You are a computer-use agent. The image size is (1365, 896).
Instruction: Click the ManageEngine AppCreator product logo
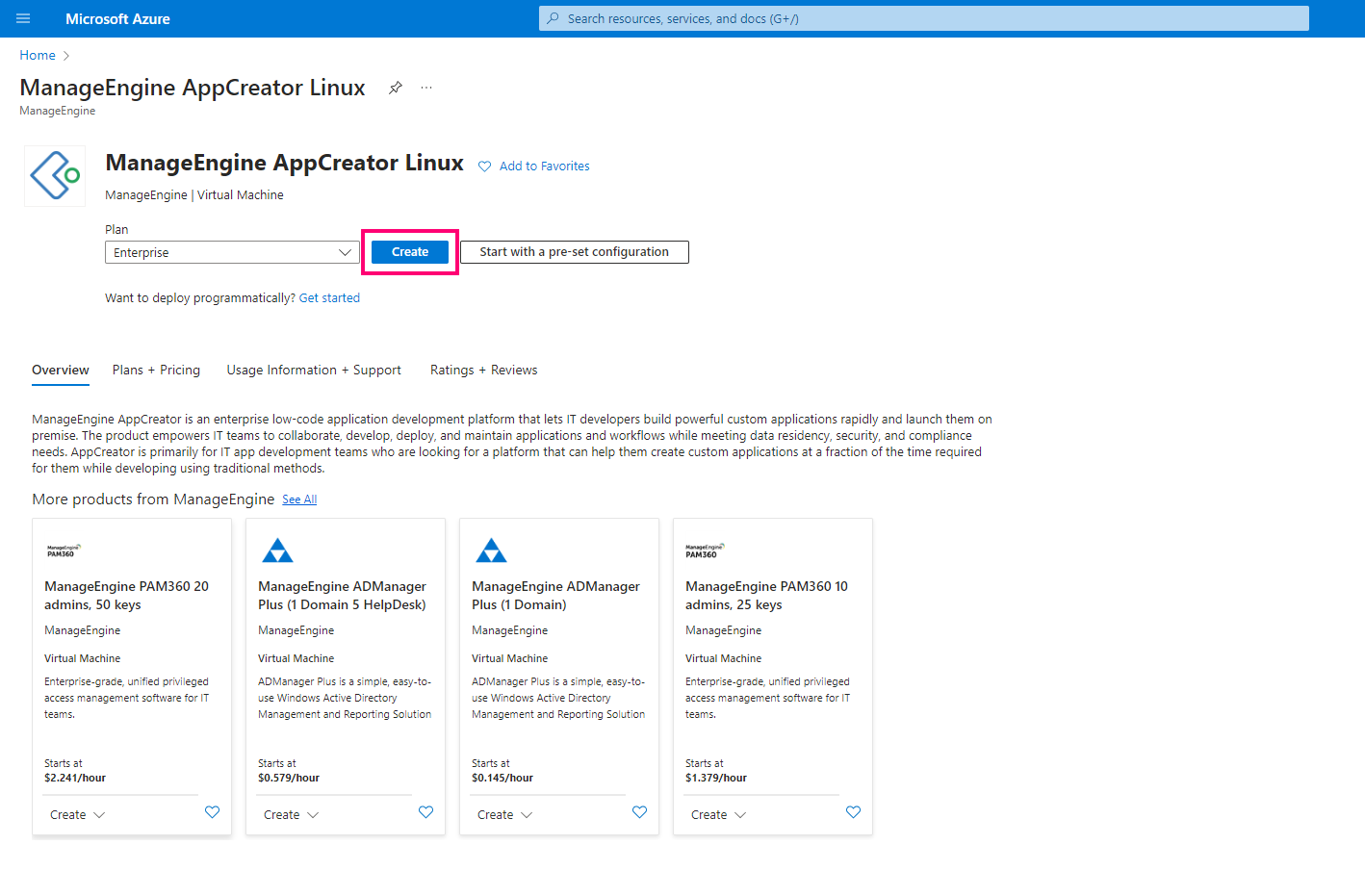click(x=54, y=175)
